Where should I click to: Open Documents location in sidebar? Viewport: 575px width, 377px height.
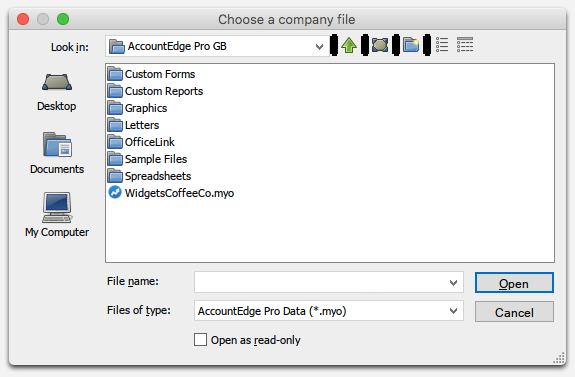[x=57, y=153]
